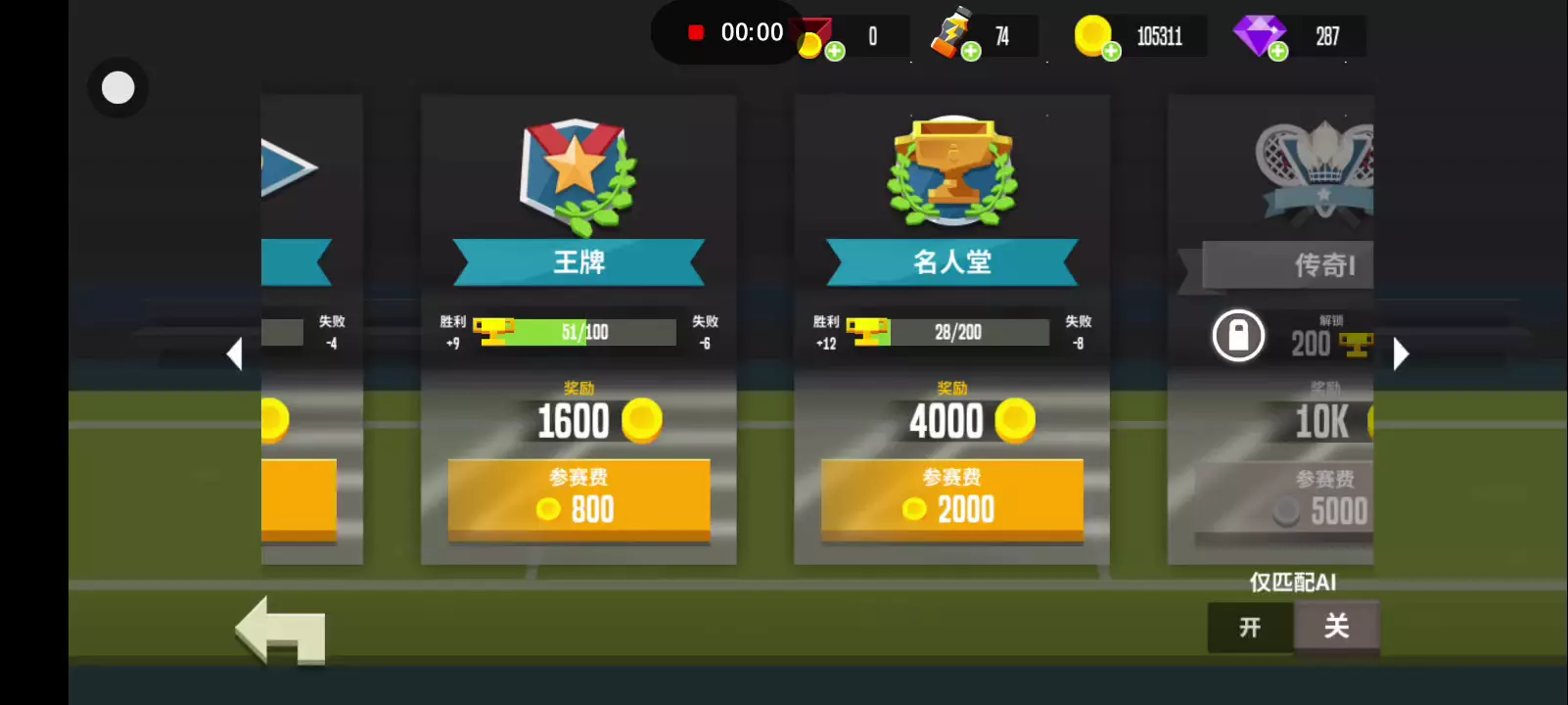Tap the white circle floating button
Image resolution: width=1568 pixels, height=705 pixels.
tap(118, 88)
